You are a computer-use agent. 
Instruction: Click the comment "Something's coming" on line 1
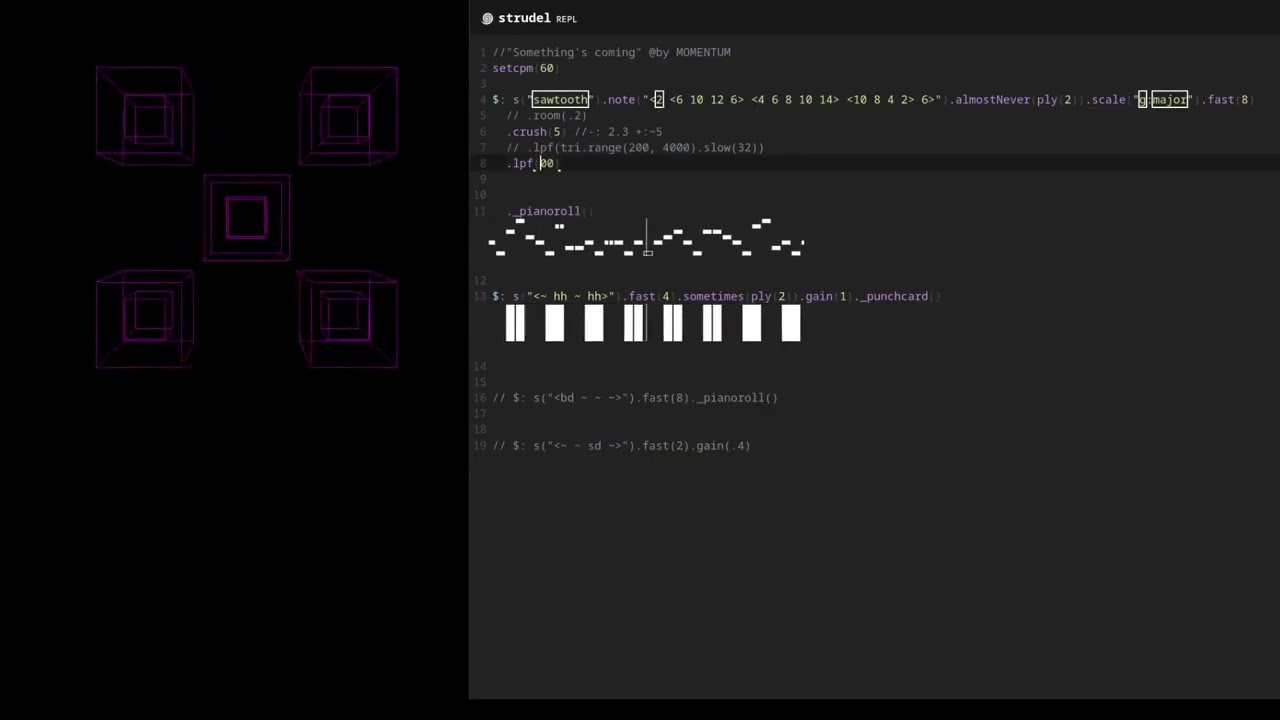tap(611, 52)
